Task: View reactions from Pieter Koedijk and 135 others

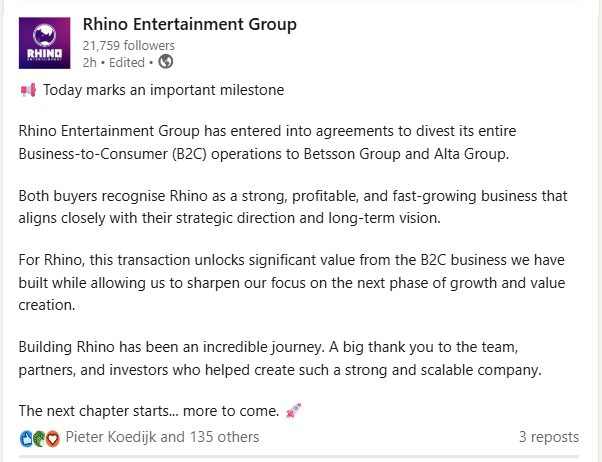Action: pyautogui.click(x=162, y=437)
